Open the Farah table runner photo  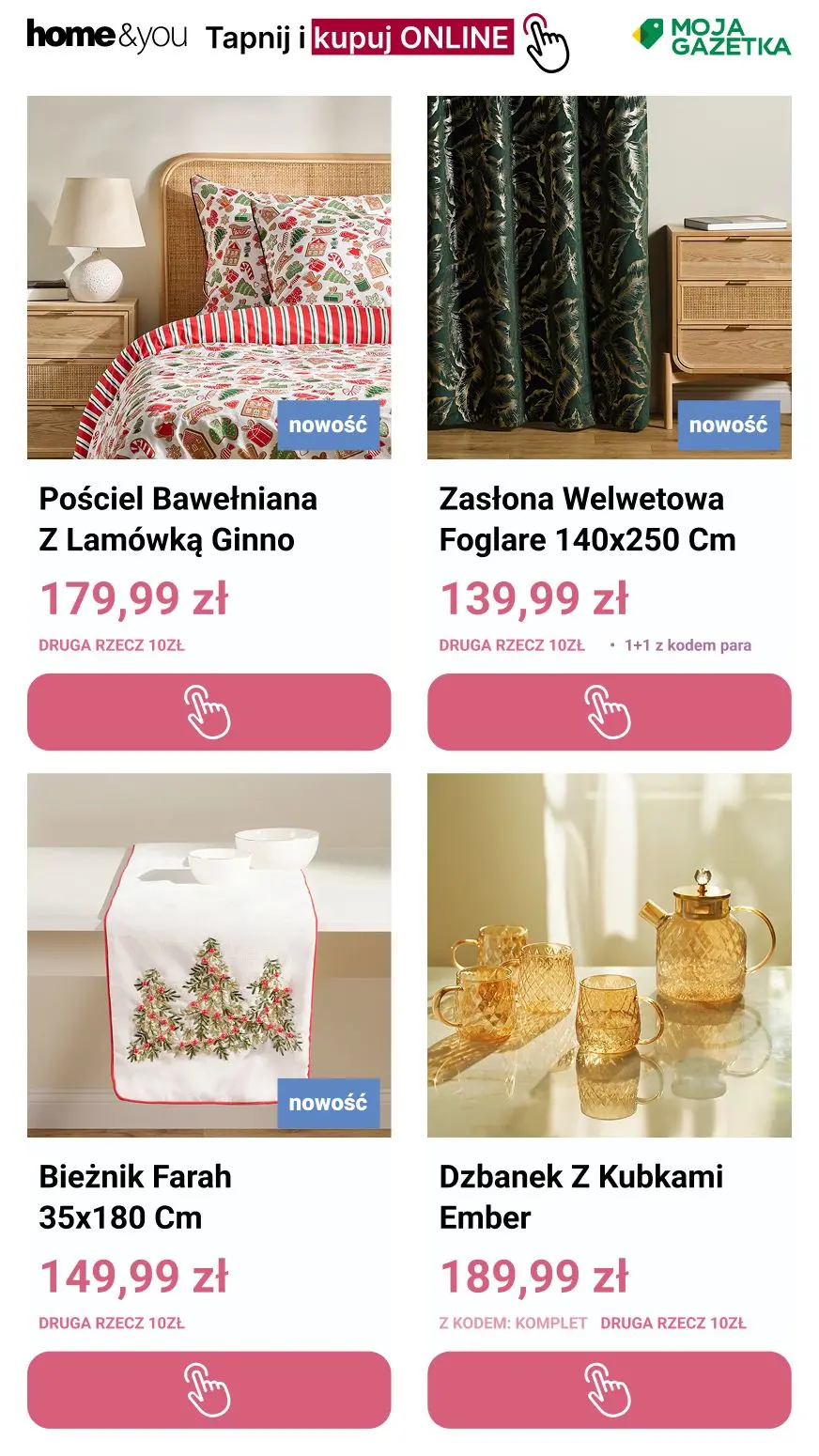coord(209,955)
